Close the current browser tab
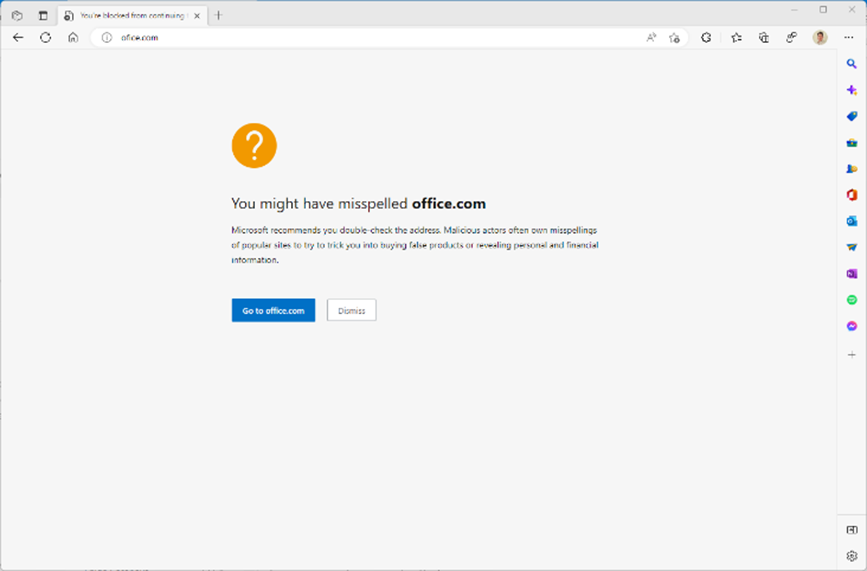 (x=198, y=15)
